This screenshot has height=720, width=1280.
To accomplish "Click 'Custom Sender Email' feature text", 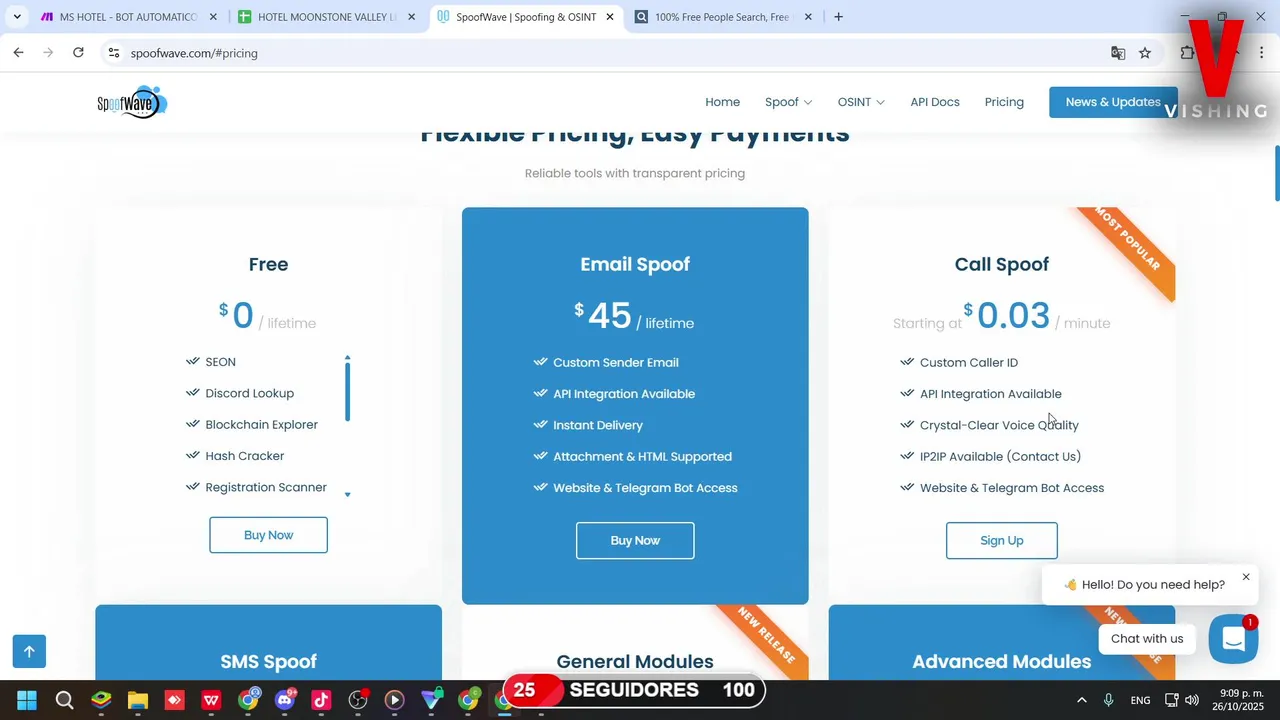I will click(615, 362).
